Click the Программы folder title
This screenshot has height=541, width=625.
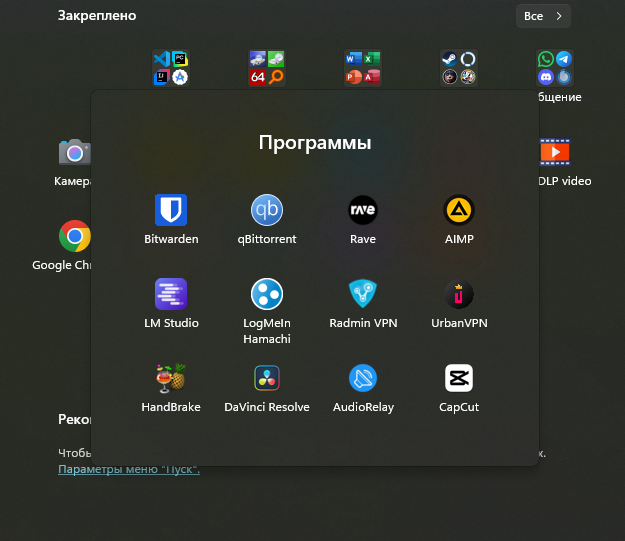[315, 143]
